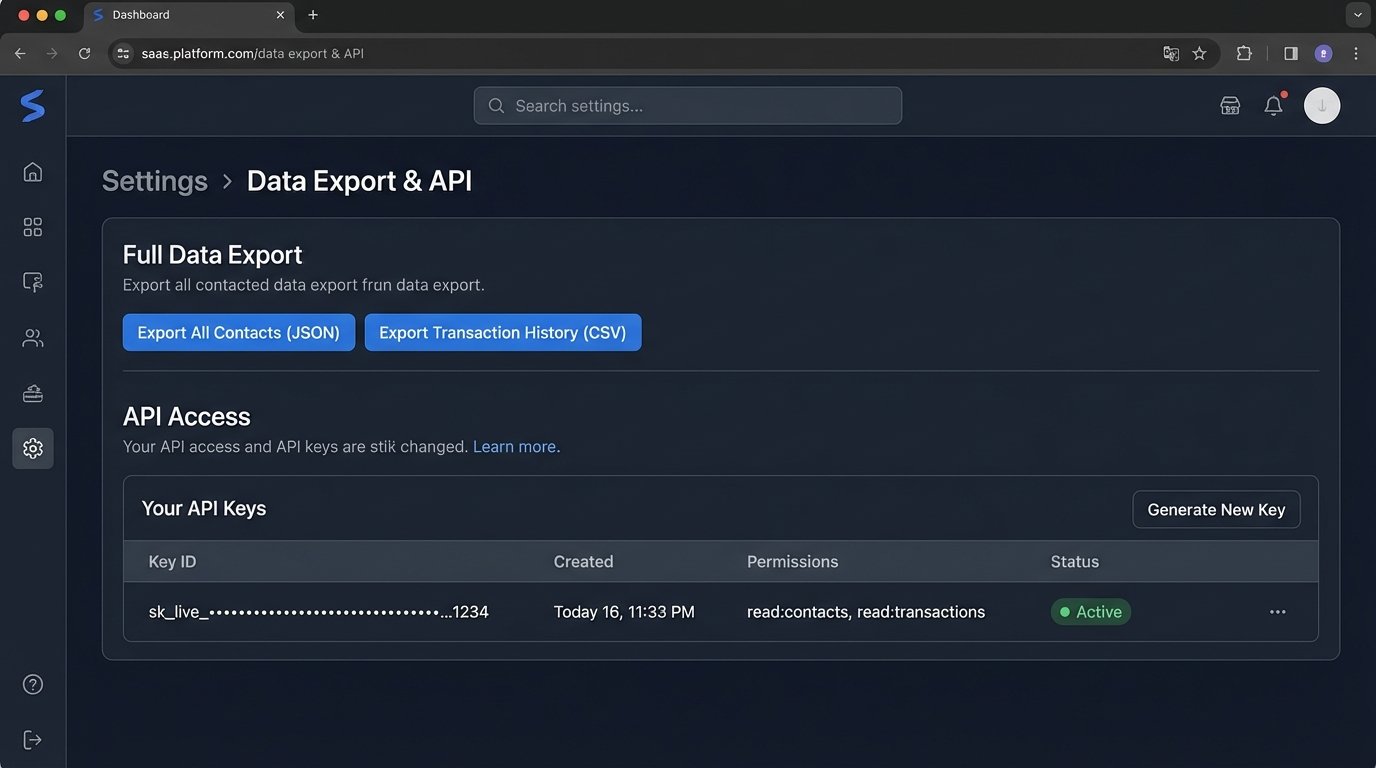Select the Dashboard browser tab
The height and width of the screenshot is (768, 1376).
(140, 14)
